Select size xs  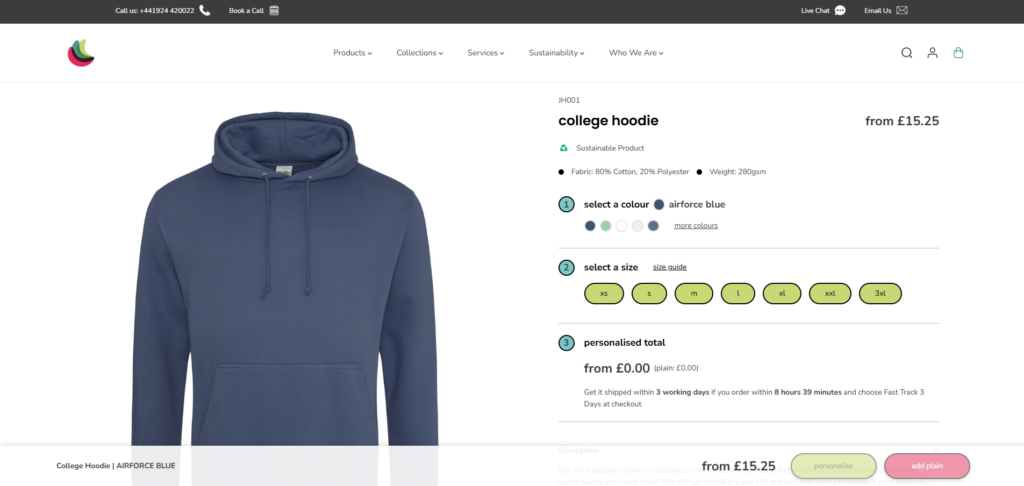point(604,293)
